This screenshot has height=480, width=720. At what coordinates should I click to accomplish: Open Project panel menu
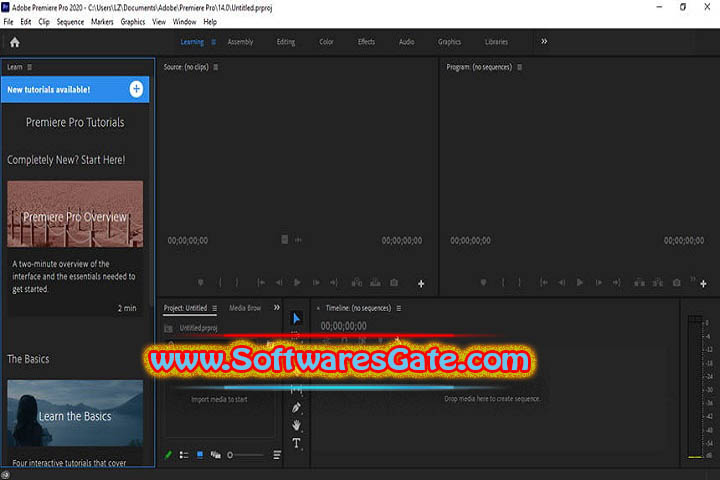(x=214, y=308)
